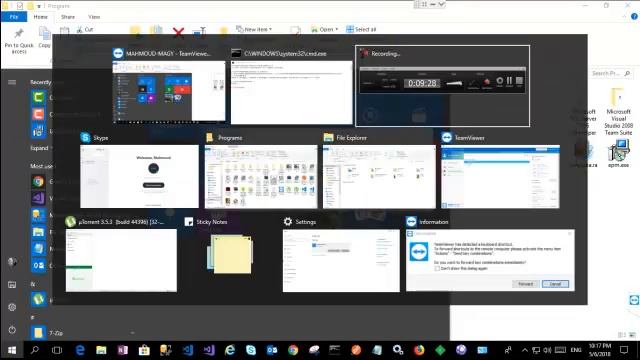Click the user account avatar in Start menu
Image resolution: width=640 pixels, height=360 pixels.
click(12, 262)
